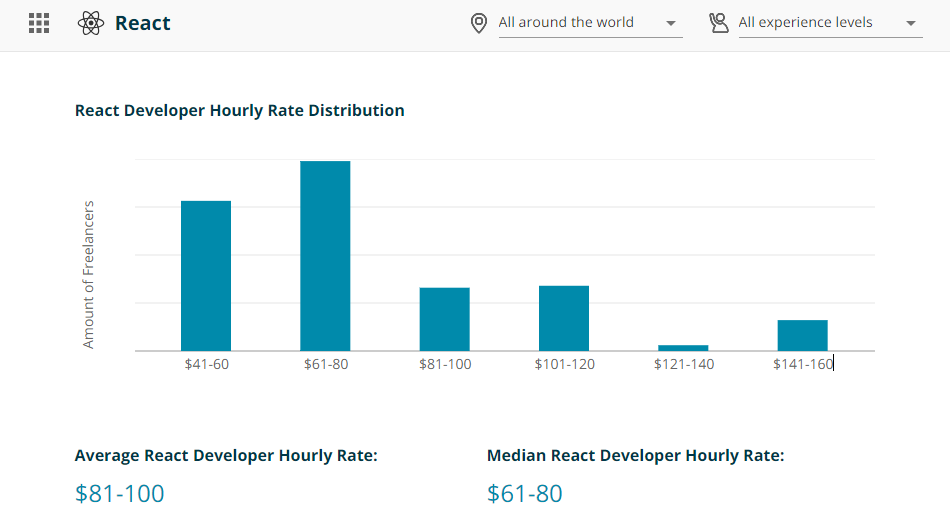This screenshot has height=517, width=950.
Task: Click the React atom logo icon
Action: pyautogui.click(x=90, y=23)
